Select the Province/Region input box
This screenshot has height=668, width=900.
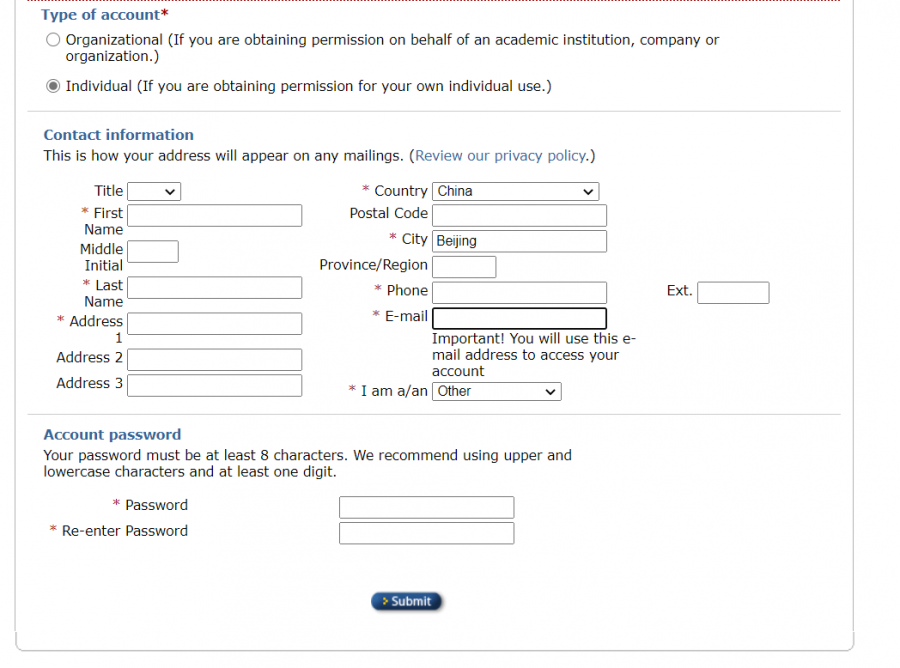(464, 267)
